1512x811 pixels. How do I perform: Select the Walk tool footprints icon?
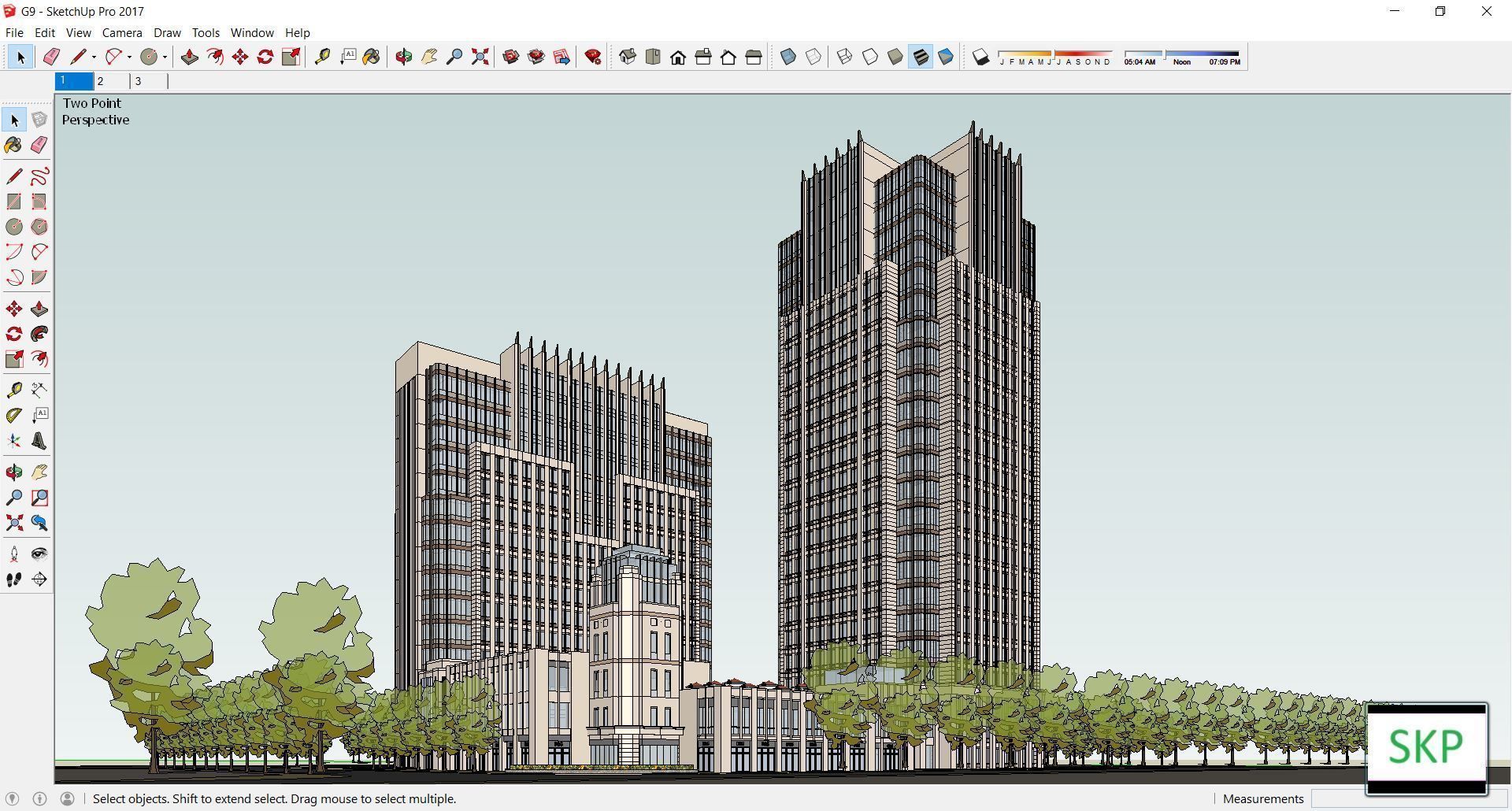coord(14,580)
